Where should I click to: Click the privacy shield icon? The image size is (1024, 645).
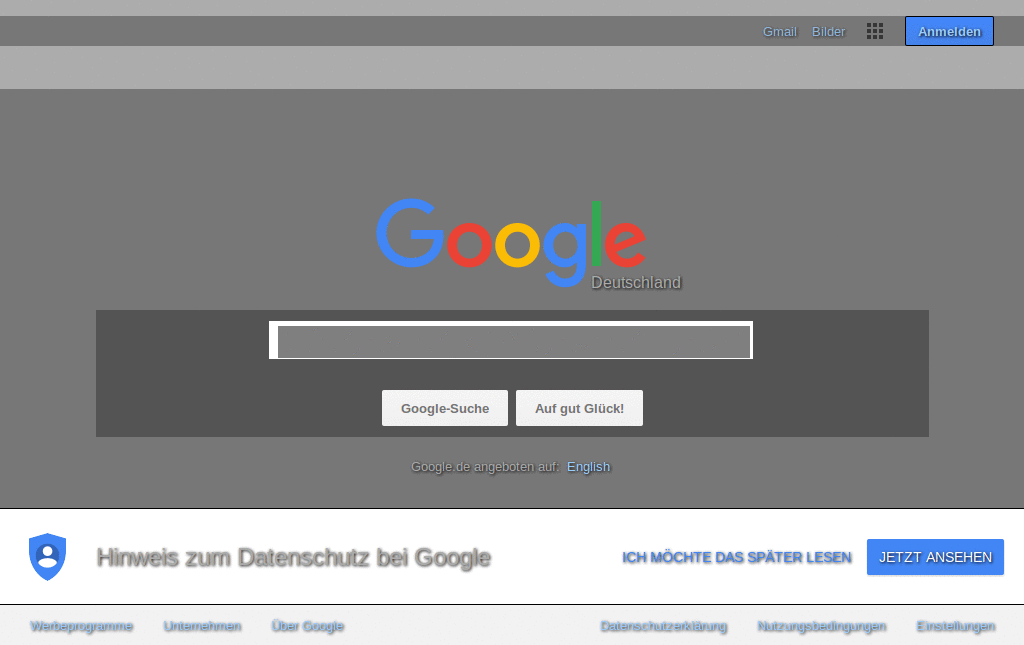click(x=48, y=557)
